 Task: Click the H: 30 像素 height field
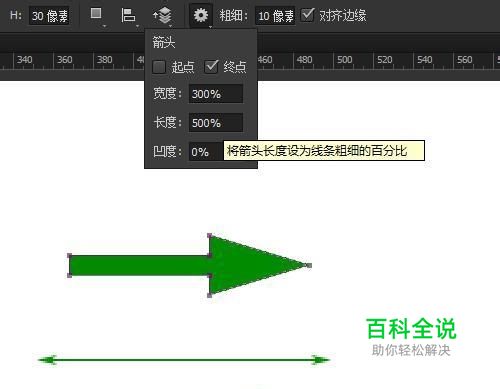(x=49, y=16)
